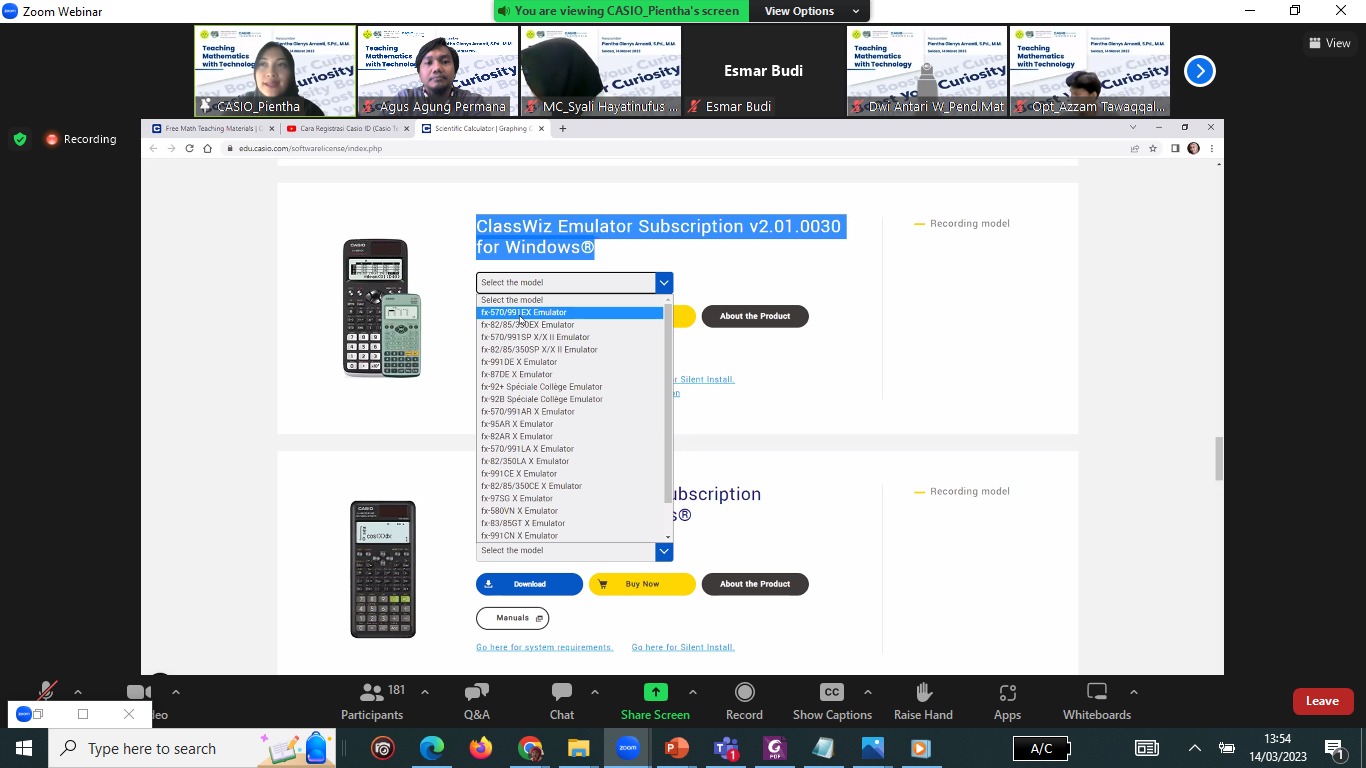
Task: Expand Share Screen options caret
Action: 692,692
